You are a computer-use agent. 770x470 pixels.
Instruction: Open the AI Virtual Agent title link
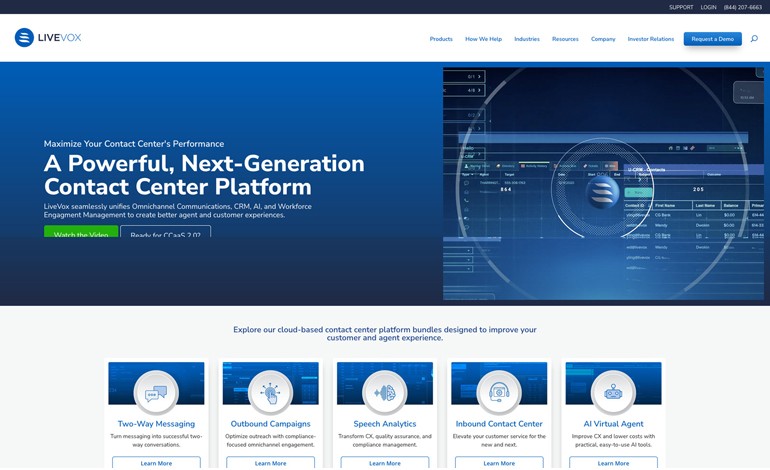coord(613,424)
